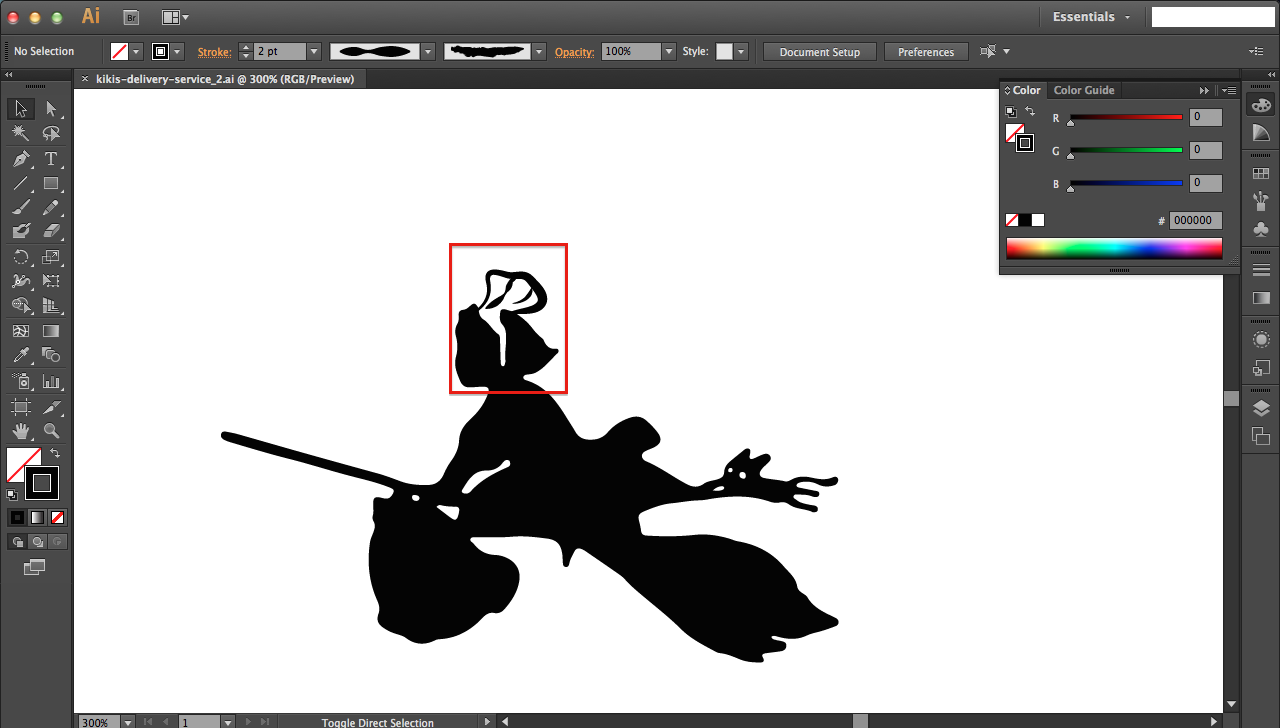The width and height of the screenshot is (1280, 728).
Task: Change Screen Mode button in toolbox
Action: [x=35, y=567]
